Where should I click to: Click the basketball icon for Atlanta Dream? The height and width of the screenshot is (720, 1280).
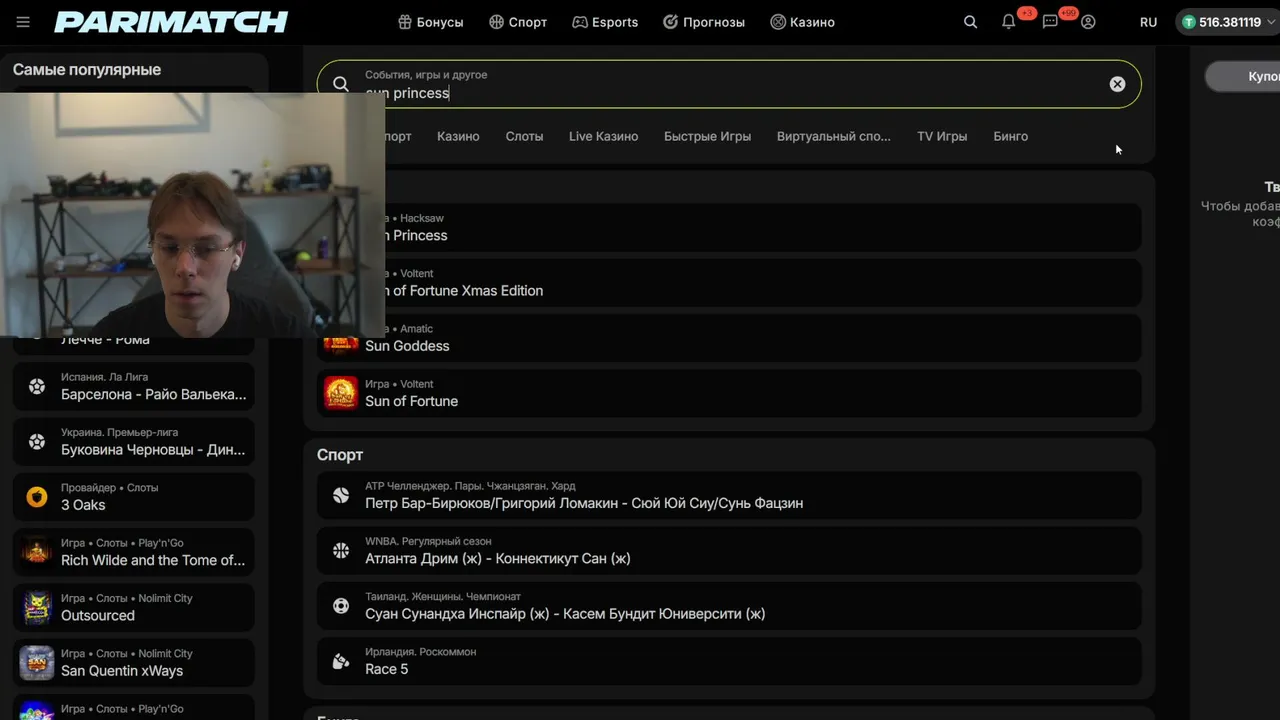tap(341, 550)
